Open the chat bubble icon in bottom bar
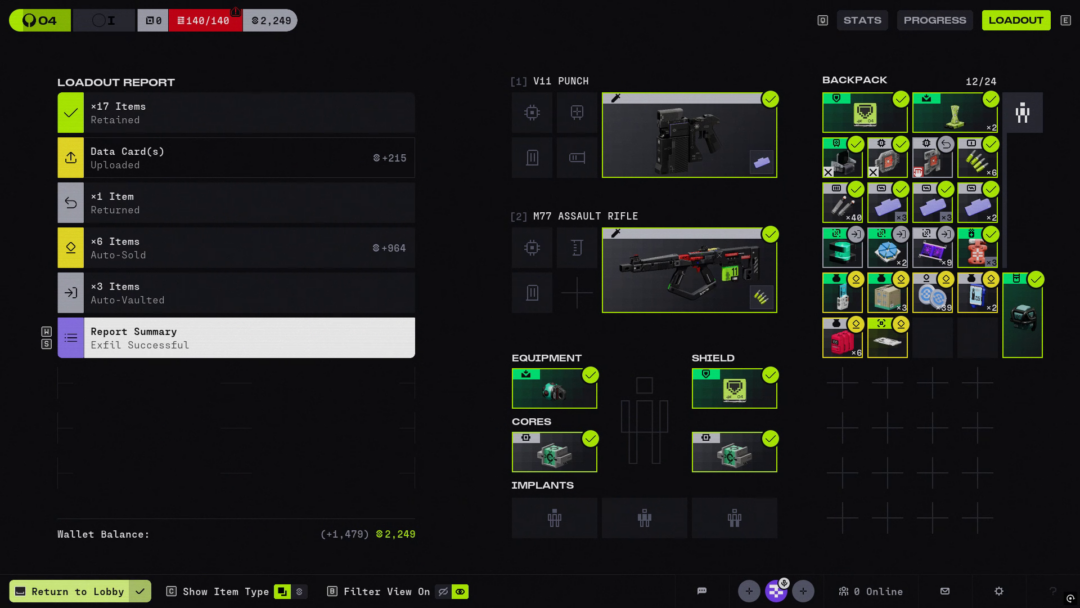This screenshot has height=608, width=1080. tap(702, 591)
